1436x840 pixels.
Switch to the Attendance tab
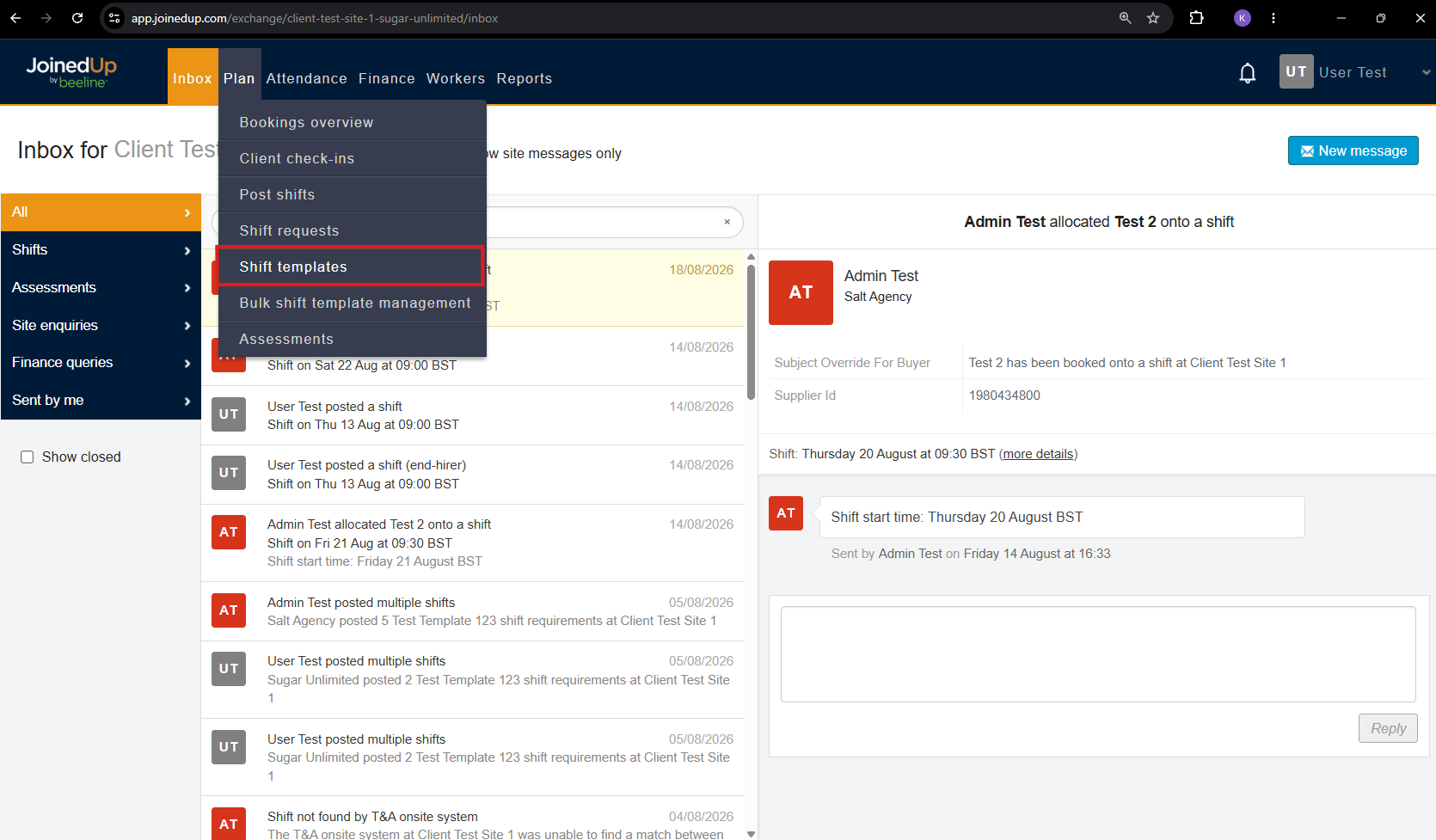(x=306, y=78)
